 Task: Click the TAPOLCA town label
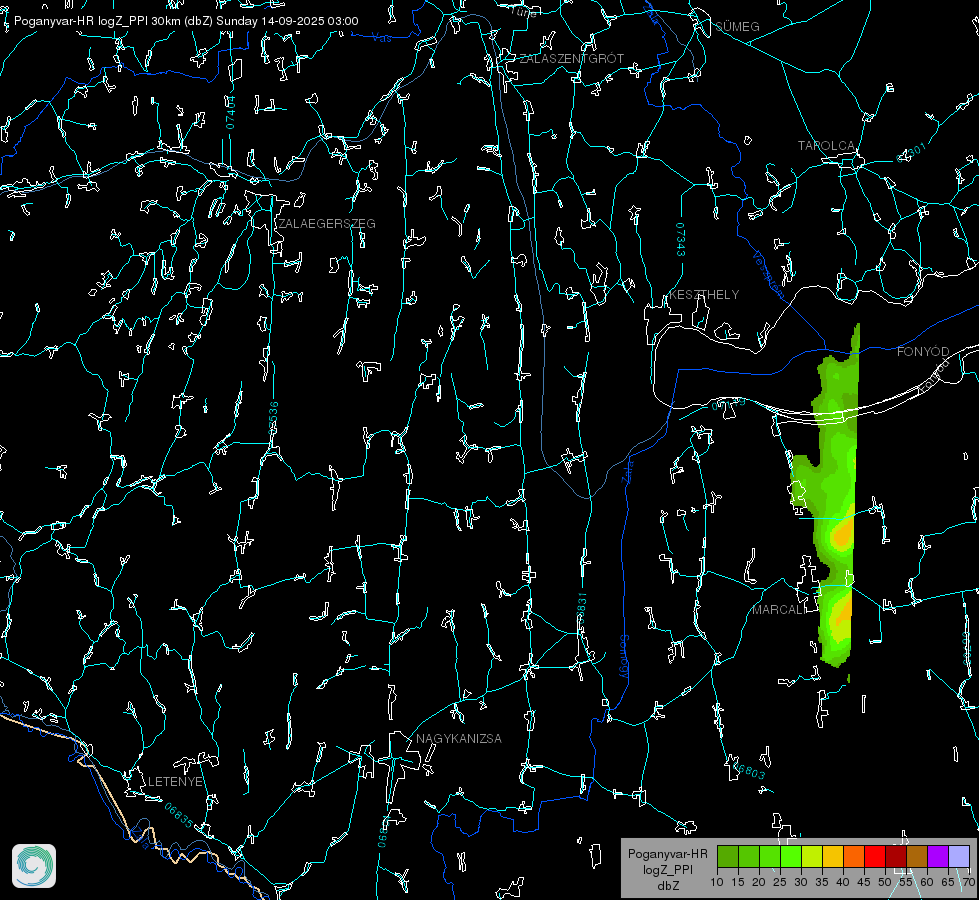pos(827,146)
